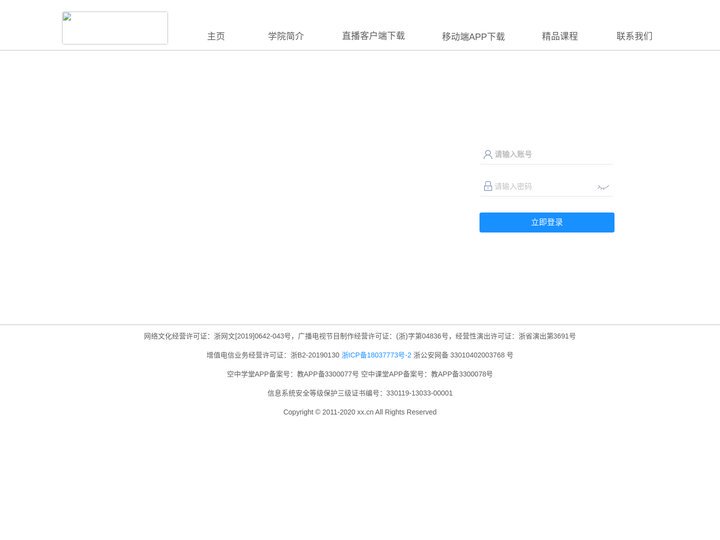Focus the 请输入账号 account field
This screenshot has width=720, height=540.
[x=546, y=154]
